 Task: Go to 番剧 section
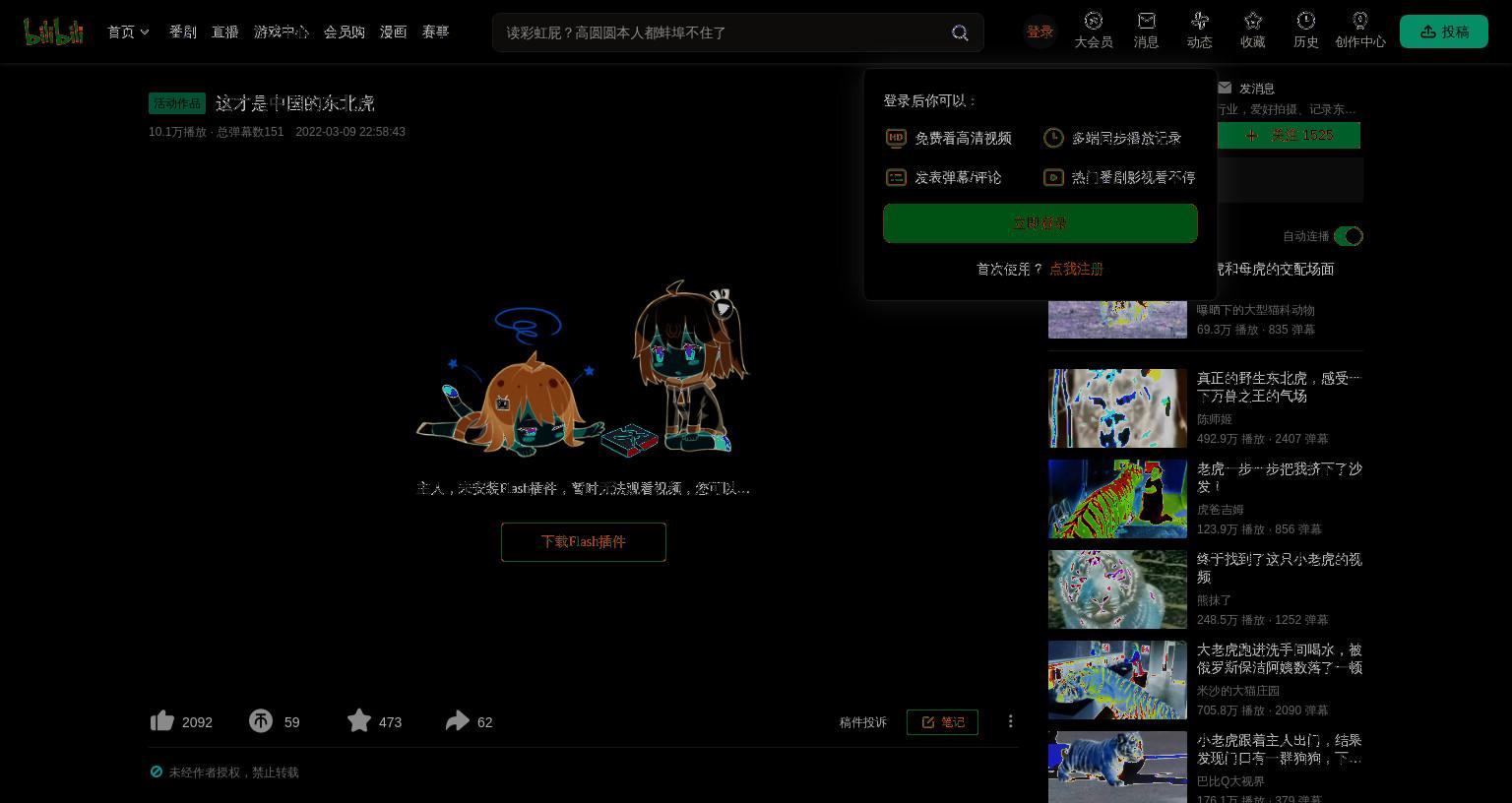(x=183, y=31)
